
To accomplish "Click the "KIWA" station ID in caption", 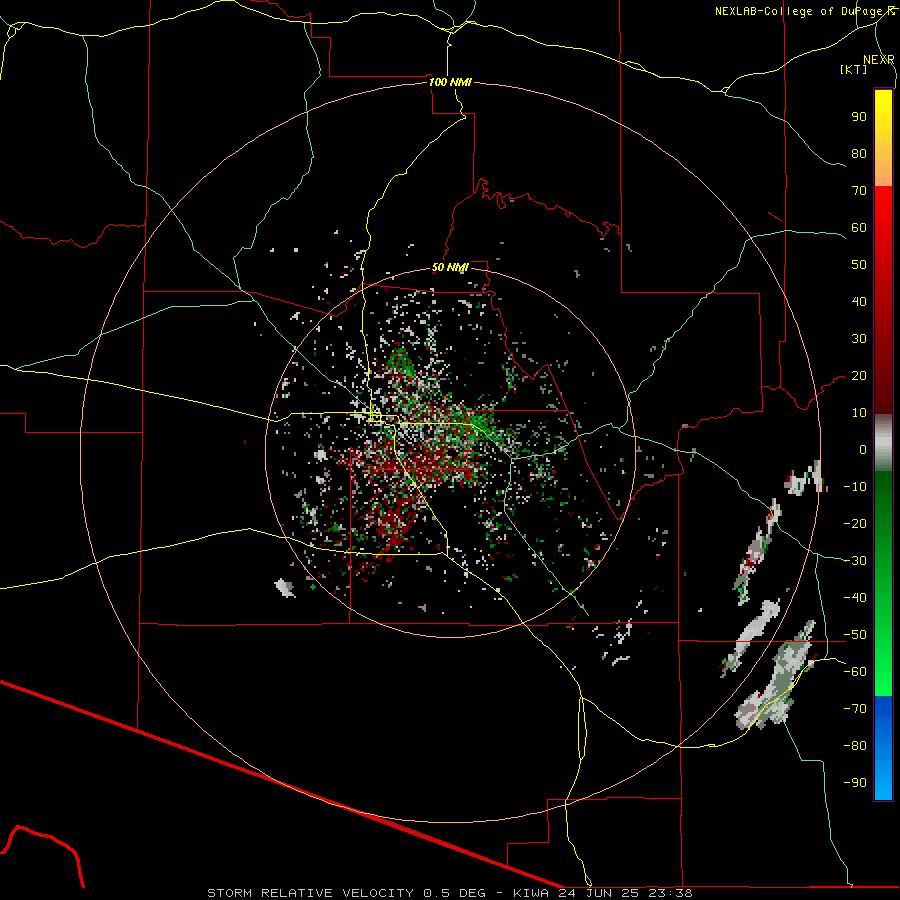I will pyautogui.click(x=531, y=893).
